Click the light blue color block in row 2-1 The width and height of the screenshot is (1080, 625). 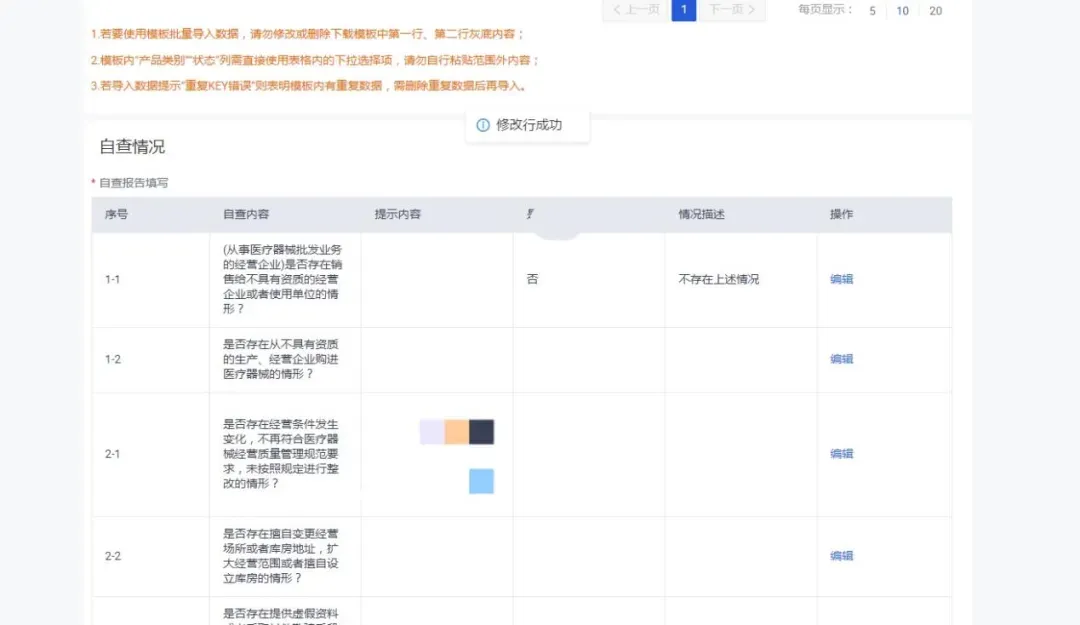pos(481,481)
